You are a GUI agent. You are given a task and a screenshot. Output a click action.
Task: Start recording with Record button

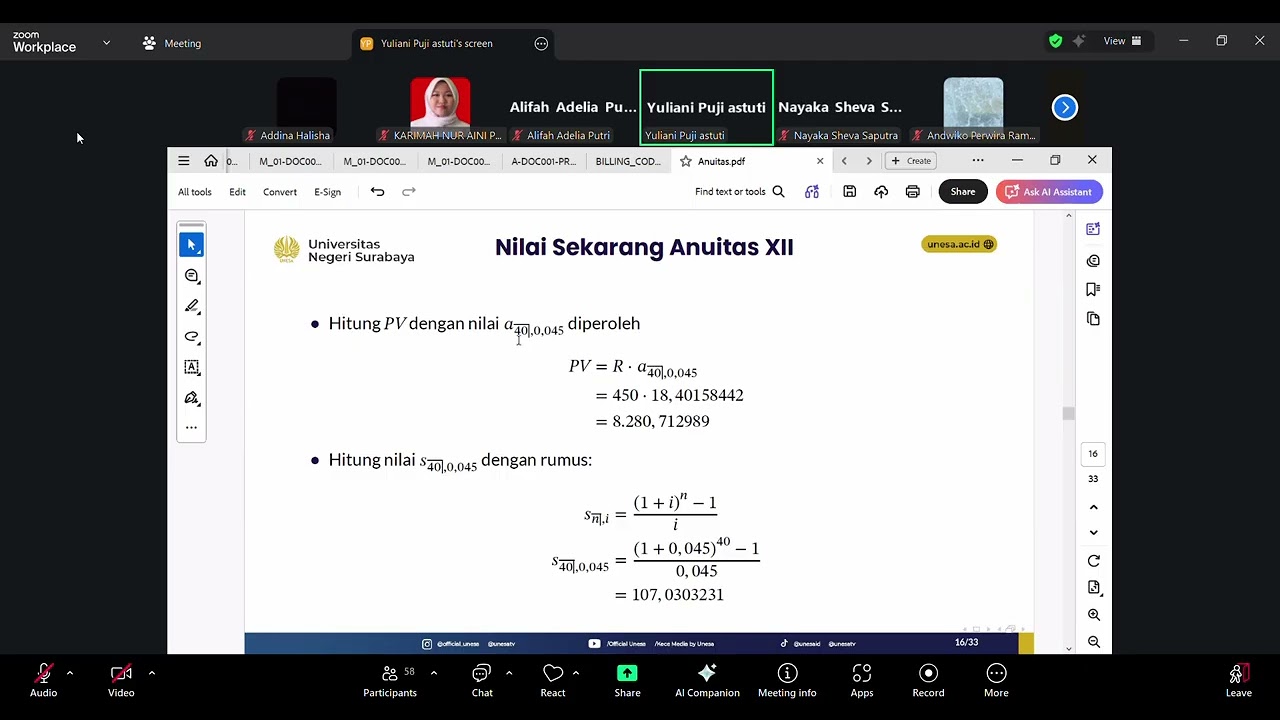(928, 681)
